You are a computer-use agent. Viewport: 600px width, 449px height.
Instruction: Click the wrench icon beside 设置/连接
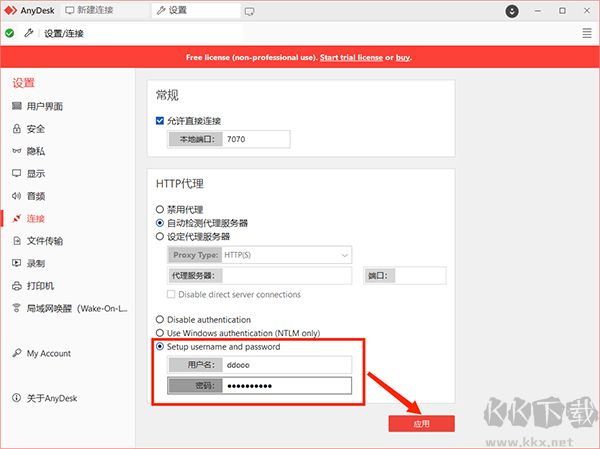tap(28, 33)
